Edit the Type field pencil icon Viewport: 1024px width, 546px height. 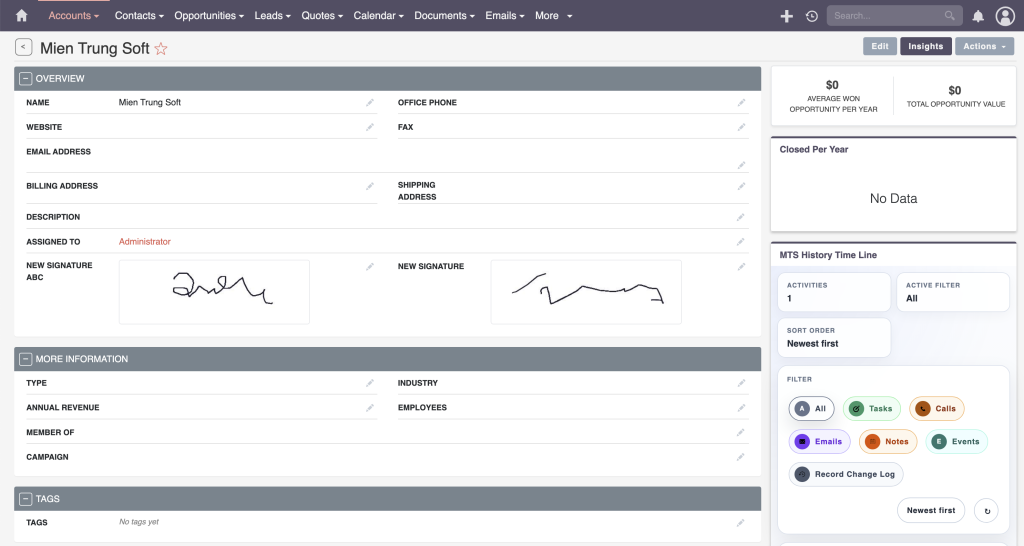pos(370,383)
